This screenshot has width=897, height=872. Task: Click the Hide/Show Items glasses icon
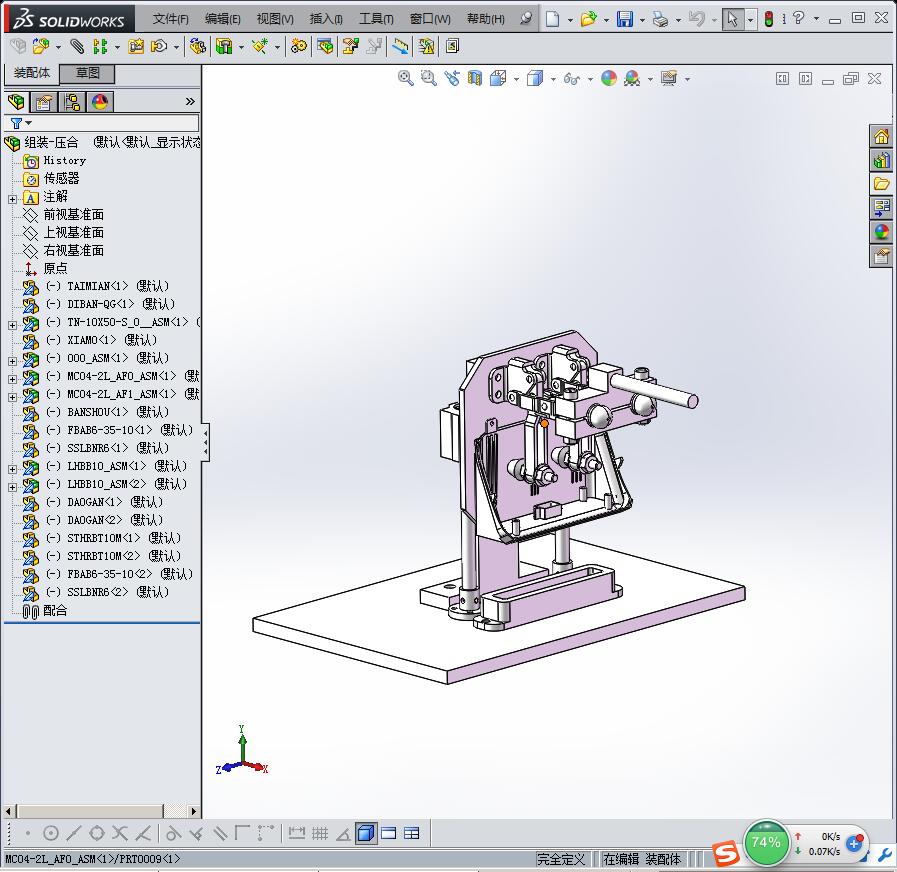571,78
